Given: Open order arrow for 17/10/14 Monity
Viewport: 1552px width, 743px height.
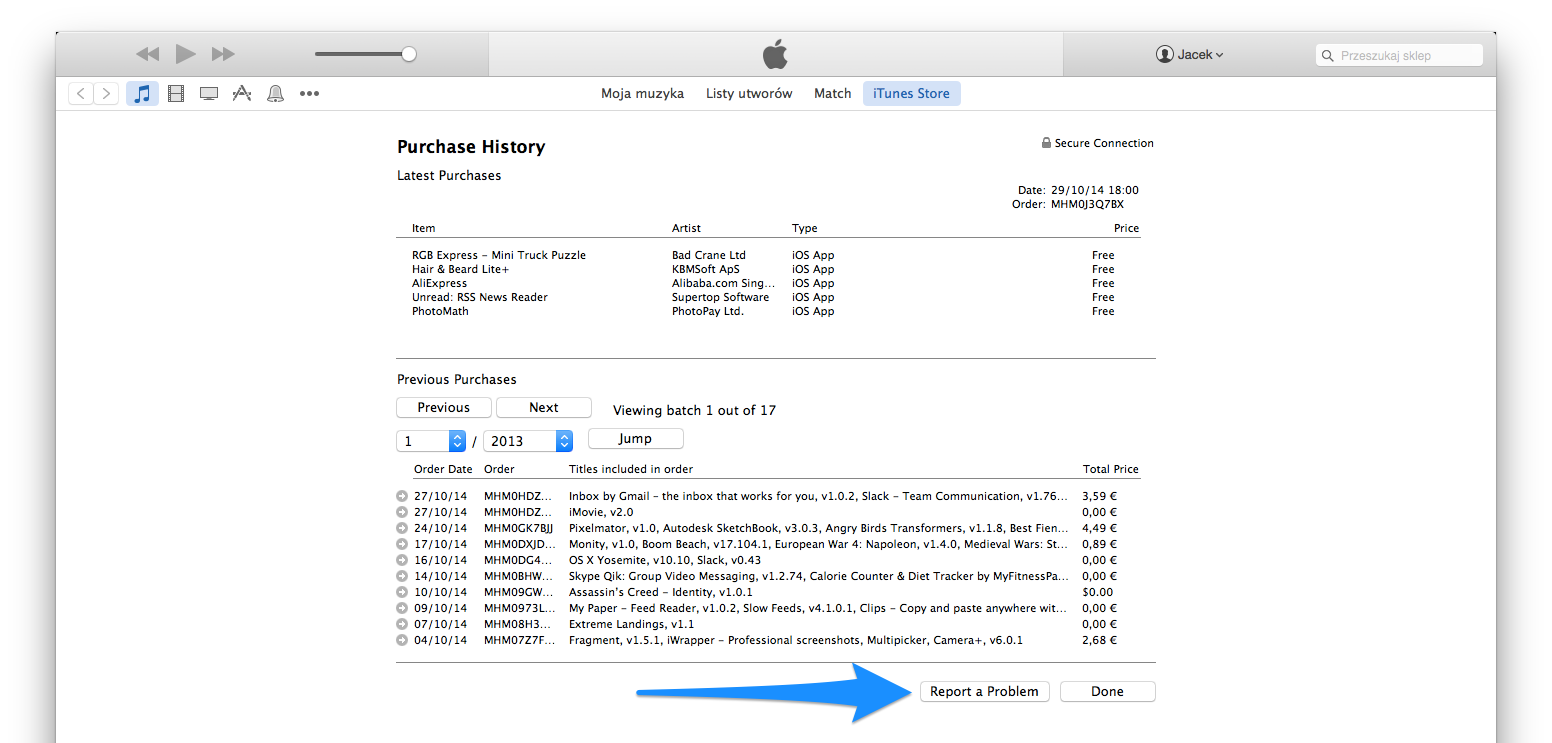Looking at the screenshot, I should [402, 544].
